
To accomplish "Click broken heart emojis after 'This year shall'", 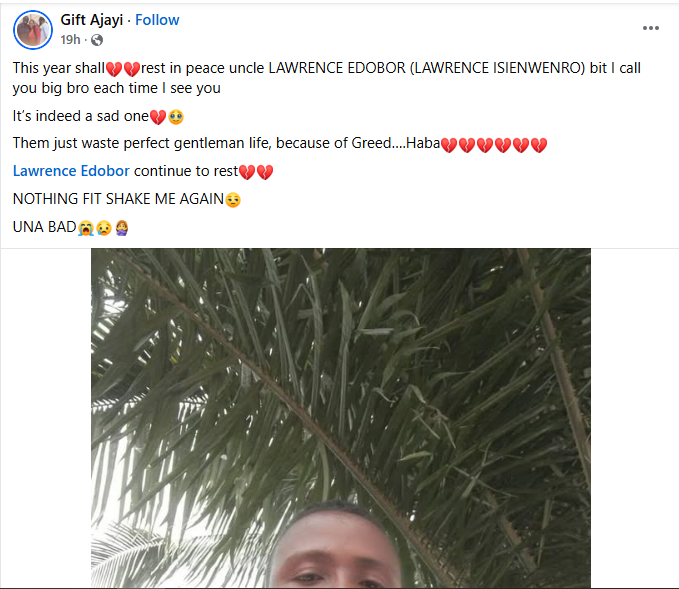I will click(x=123, y=69).
